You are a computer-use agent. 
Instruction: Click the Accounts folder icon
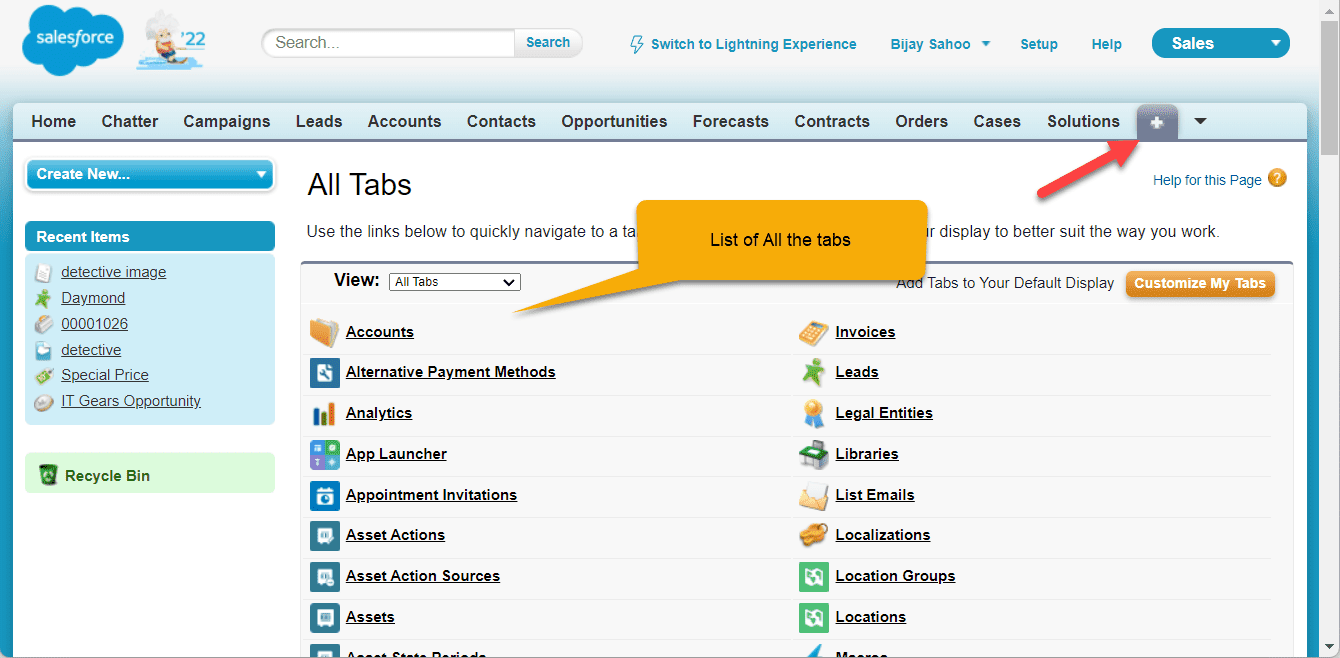point(323,332)
